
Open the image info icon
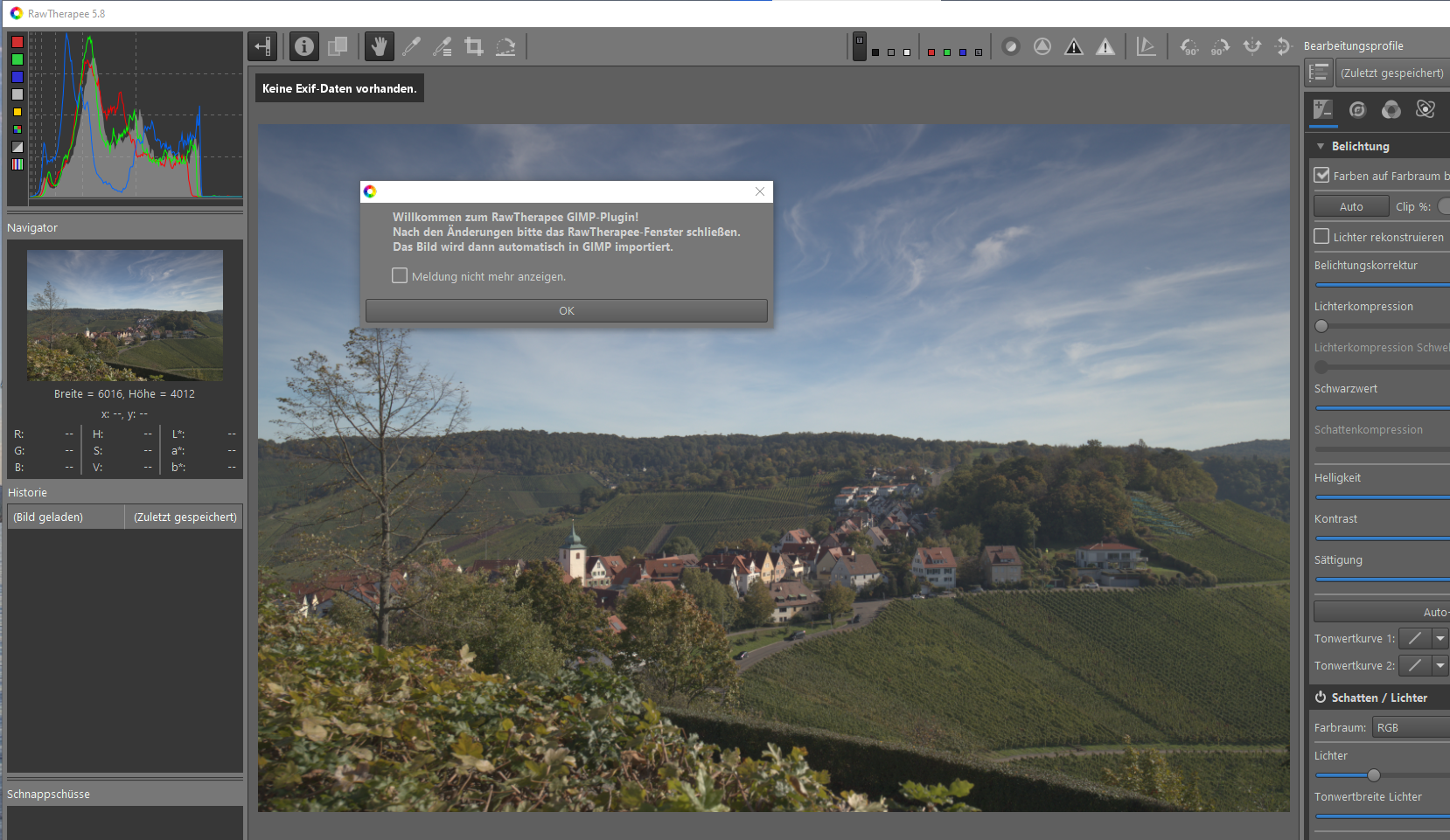click(x=303, y=47)
